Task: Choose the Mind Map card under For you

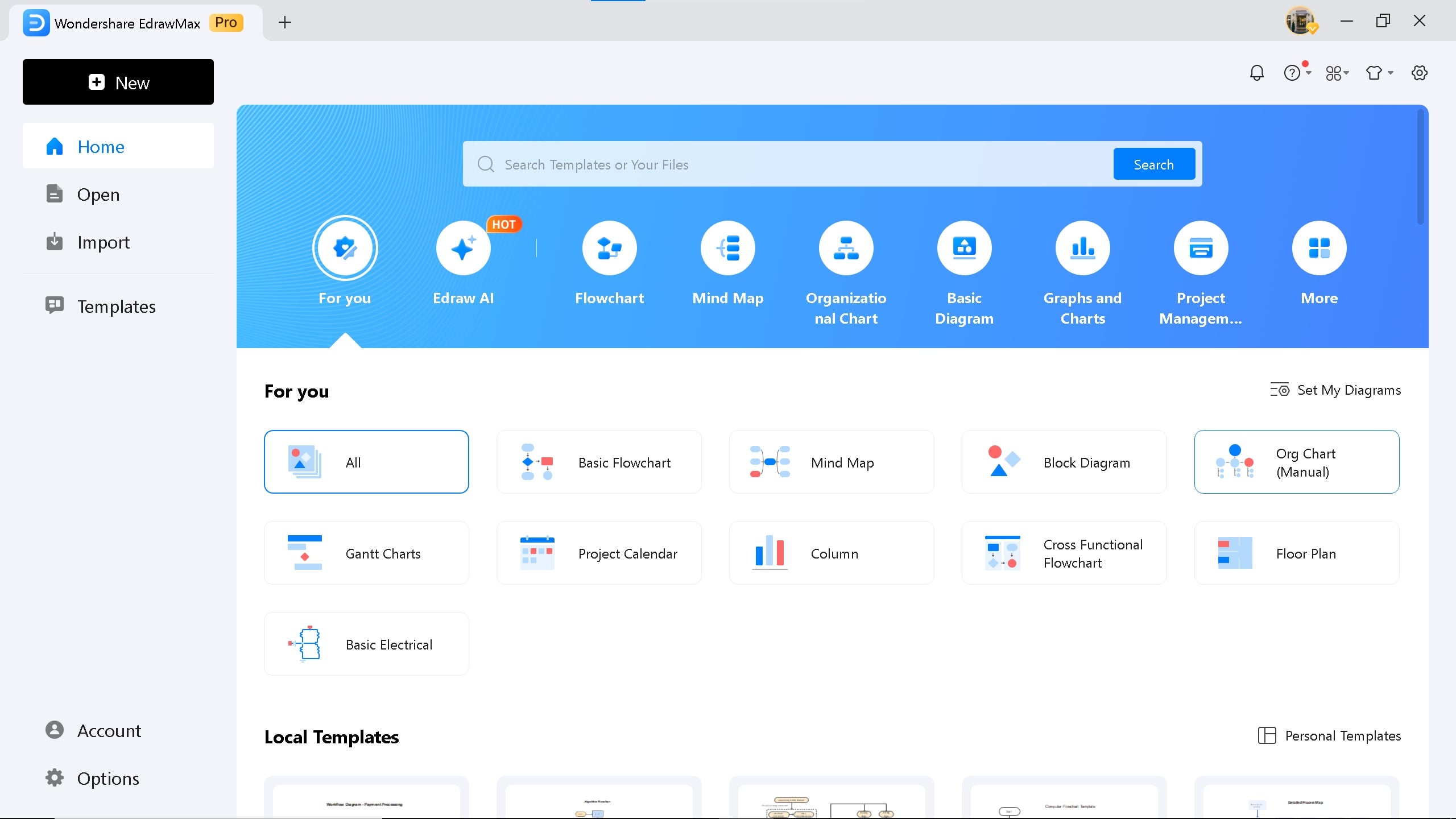Action: 832,462
